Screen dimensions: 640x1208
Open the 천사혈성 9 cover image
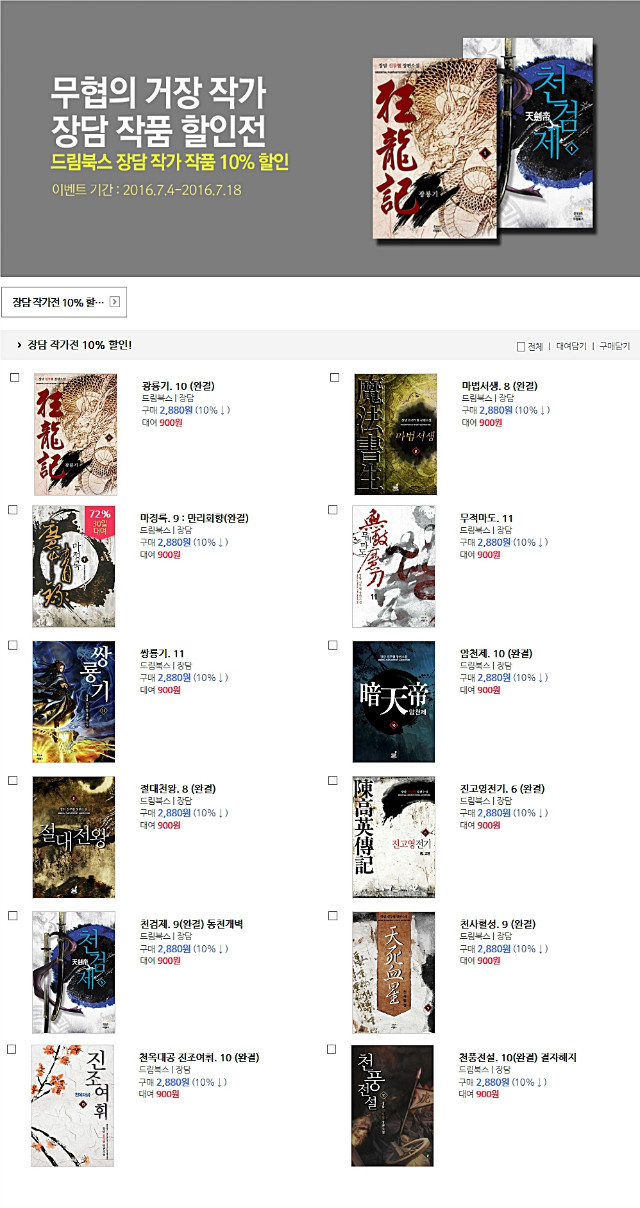[x=394, y=972]
